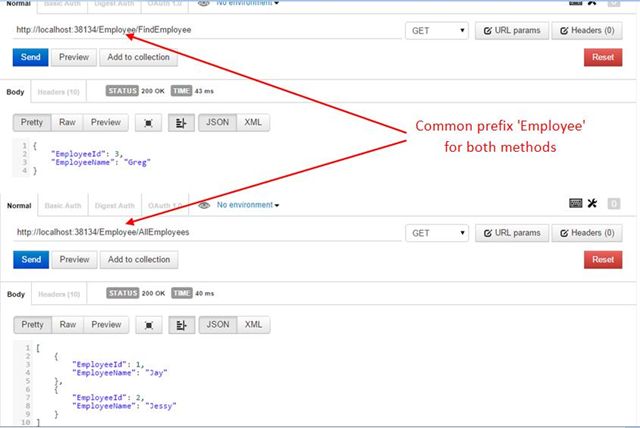Click Preview next to Send for AllEmployees

[74, 259]
